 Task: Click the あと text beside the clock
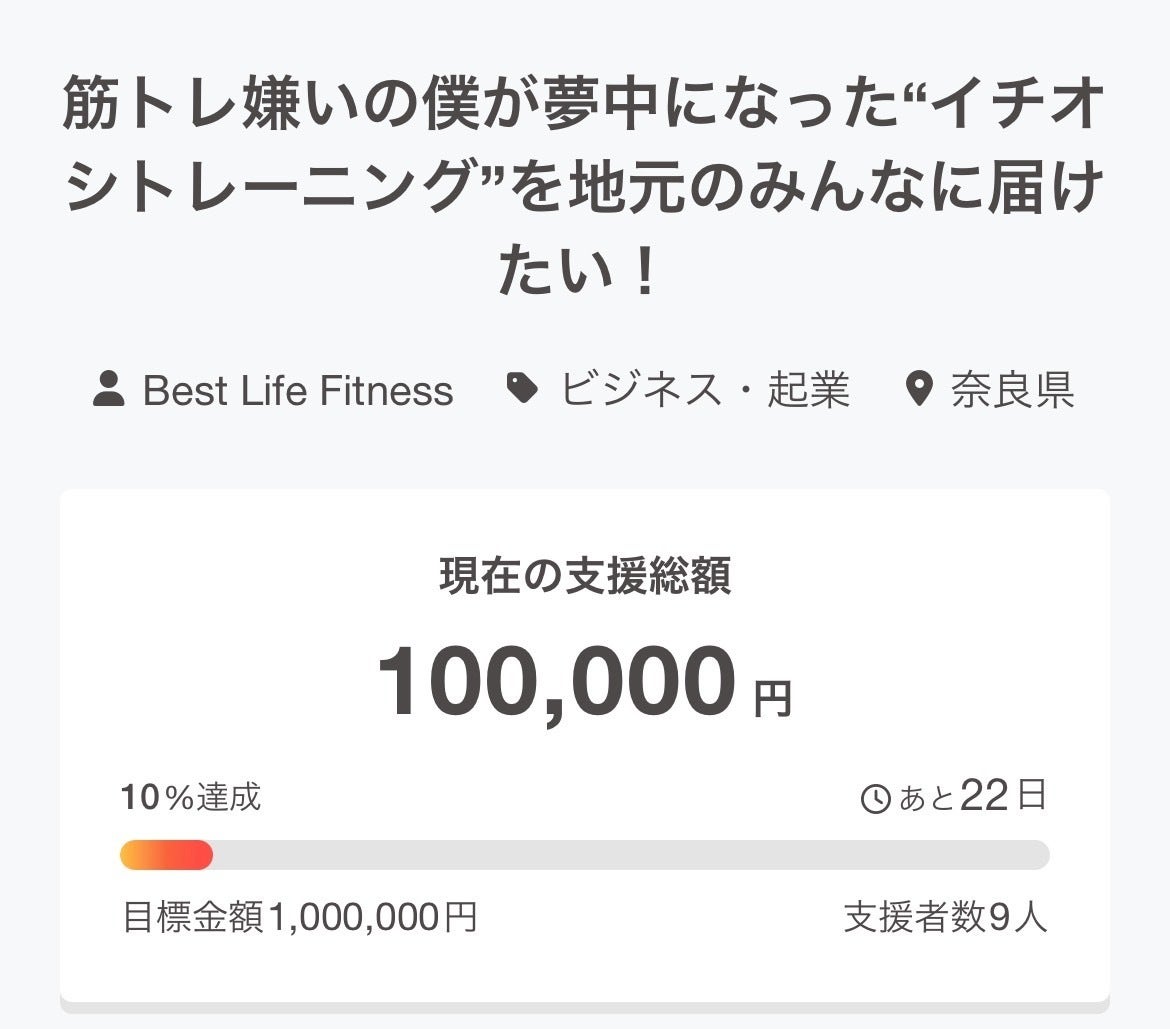click(927, 800)
